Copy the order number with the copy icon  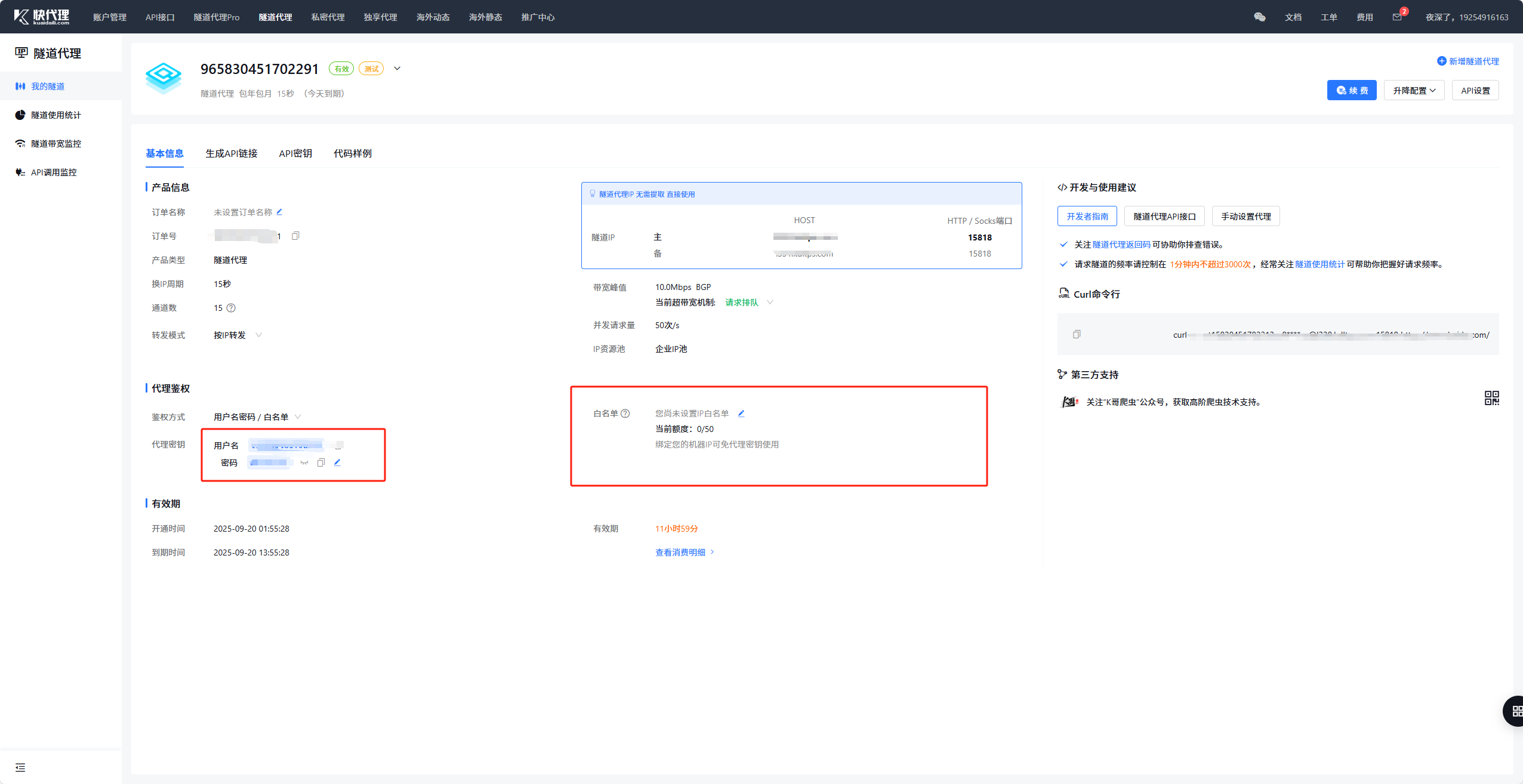tap(295, 236)
